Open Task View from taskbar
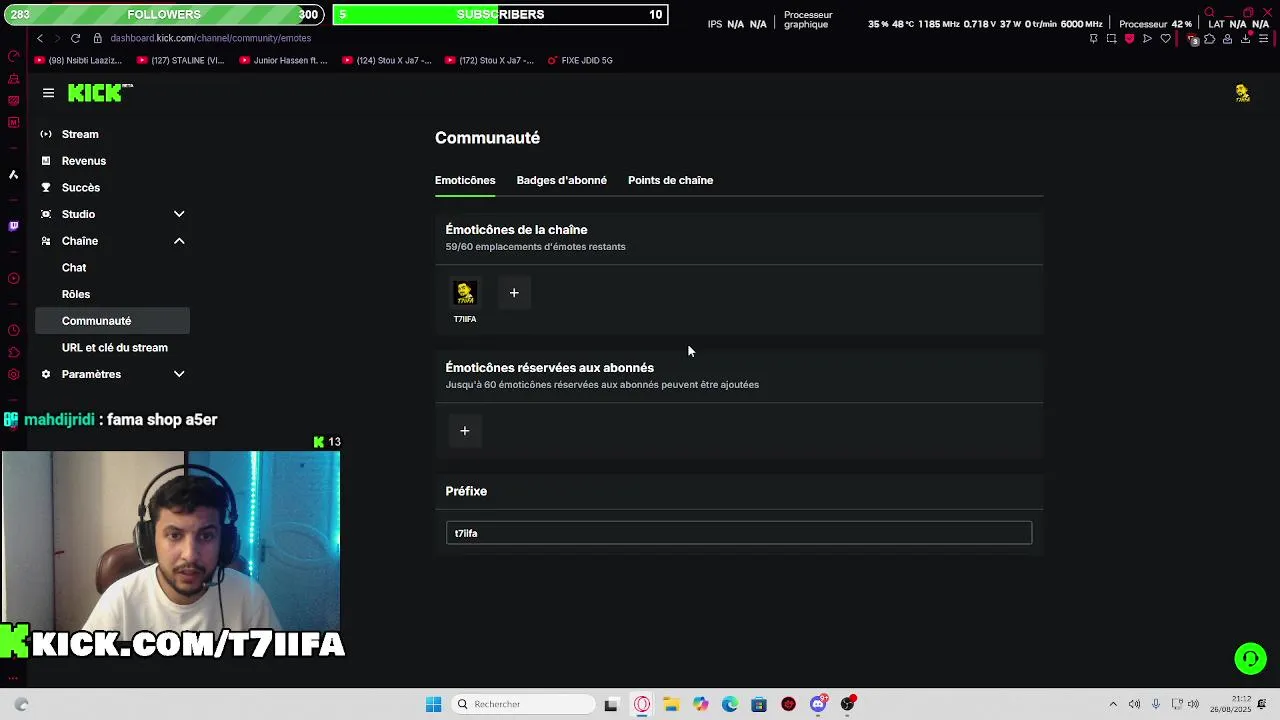This screenshot has height=720, width=1280. (x=611, y=704)
